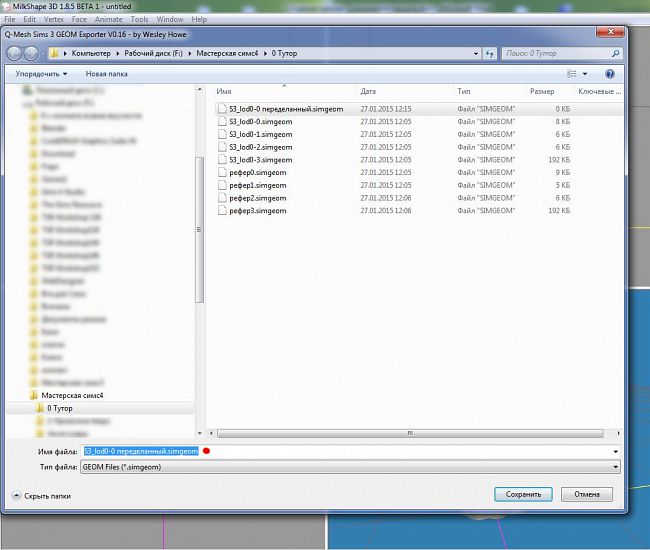Click the Новая папка button

107,74
